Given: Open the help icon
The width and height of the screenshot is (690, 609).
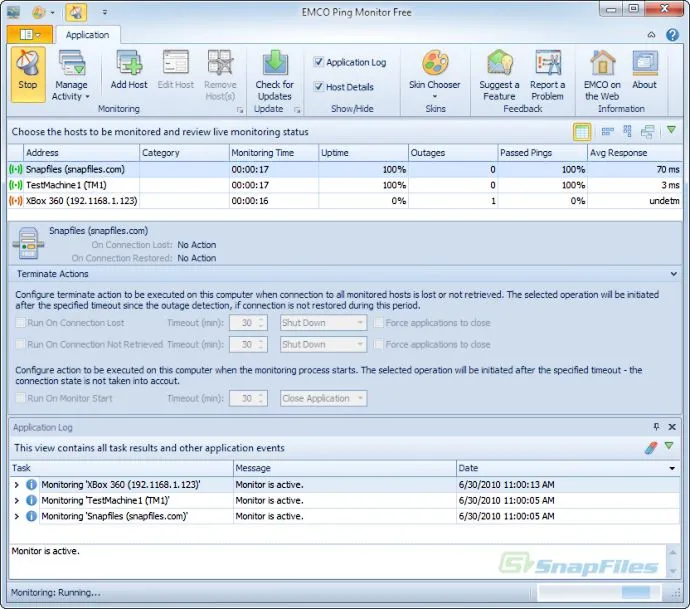Looking at the screenshot, I should 672,35.
